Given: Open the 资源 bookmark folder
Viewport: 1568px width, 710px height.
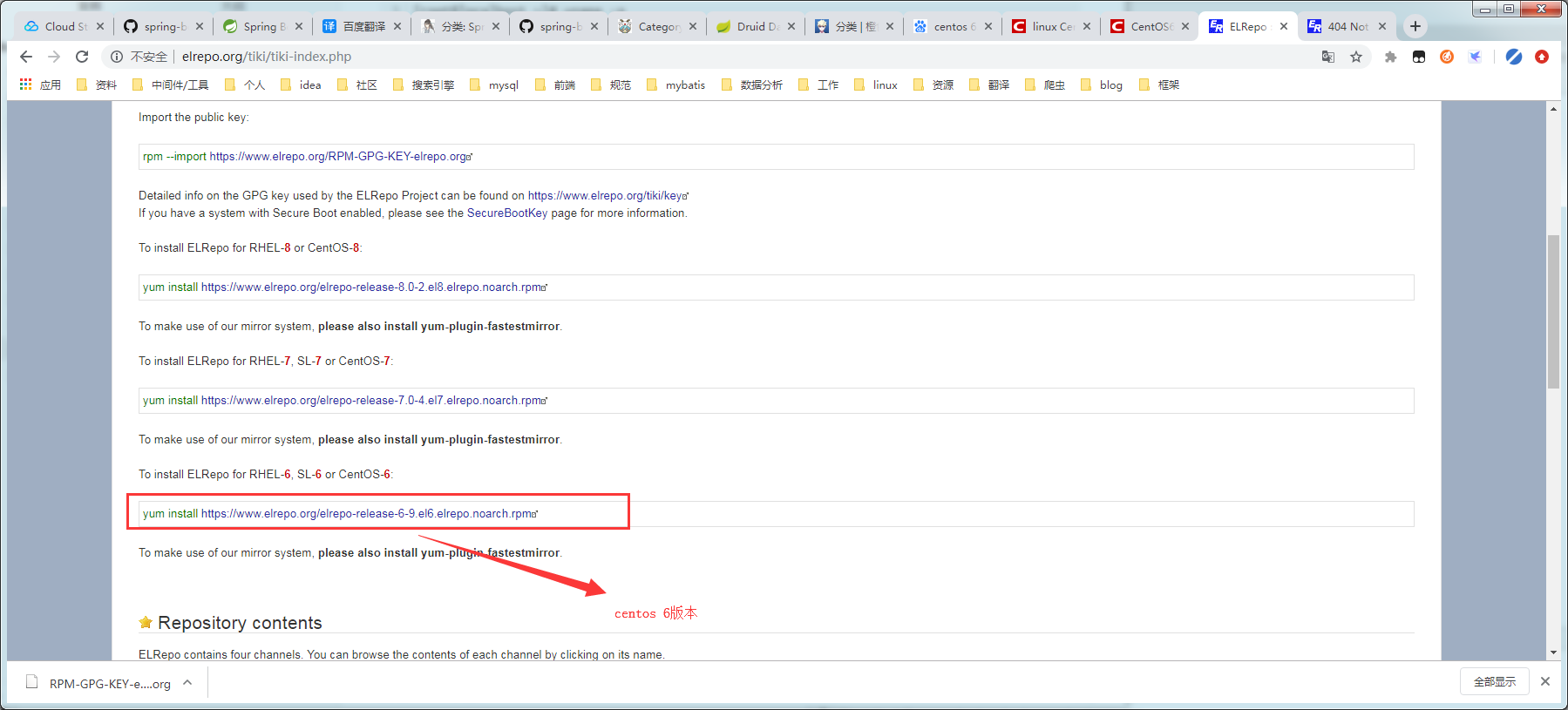Looking at the screenshot, I should coord(933,85).
